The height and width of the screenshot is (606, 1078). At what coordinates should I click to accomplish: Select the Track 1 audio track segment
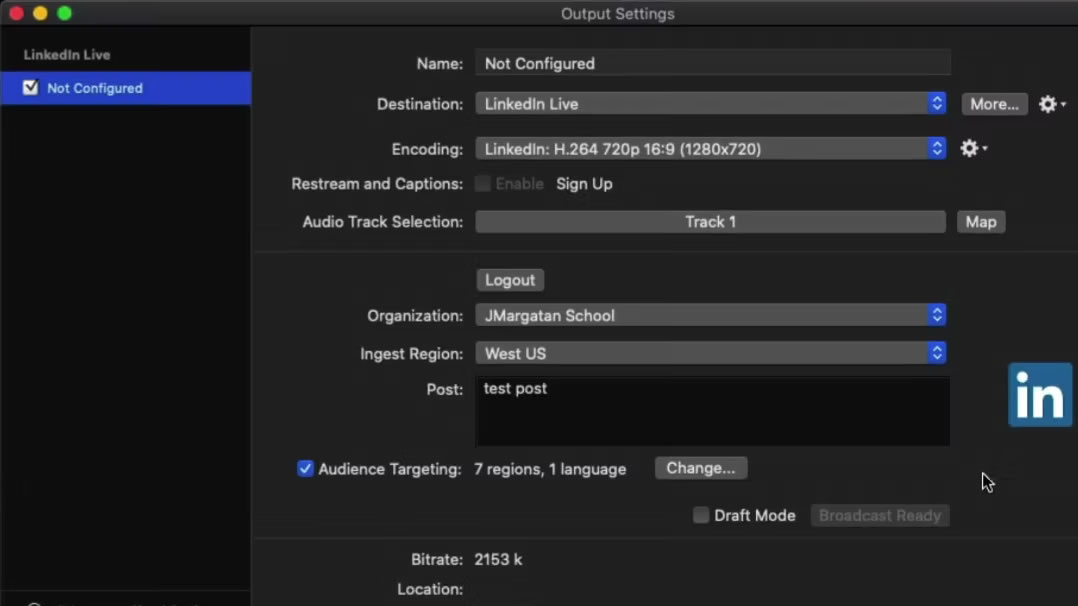710,221
